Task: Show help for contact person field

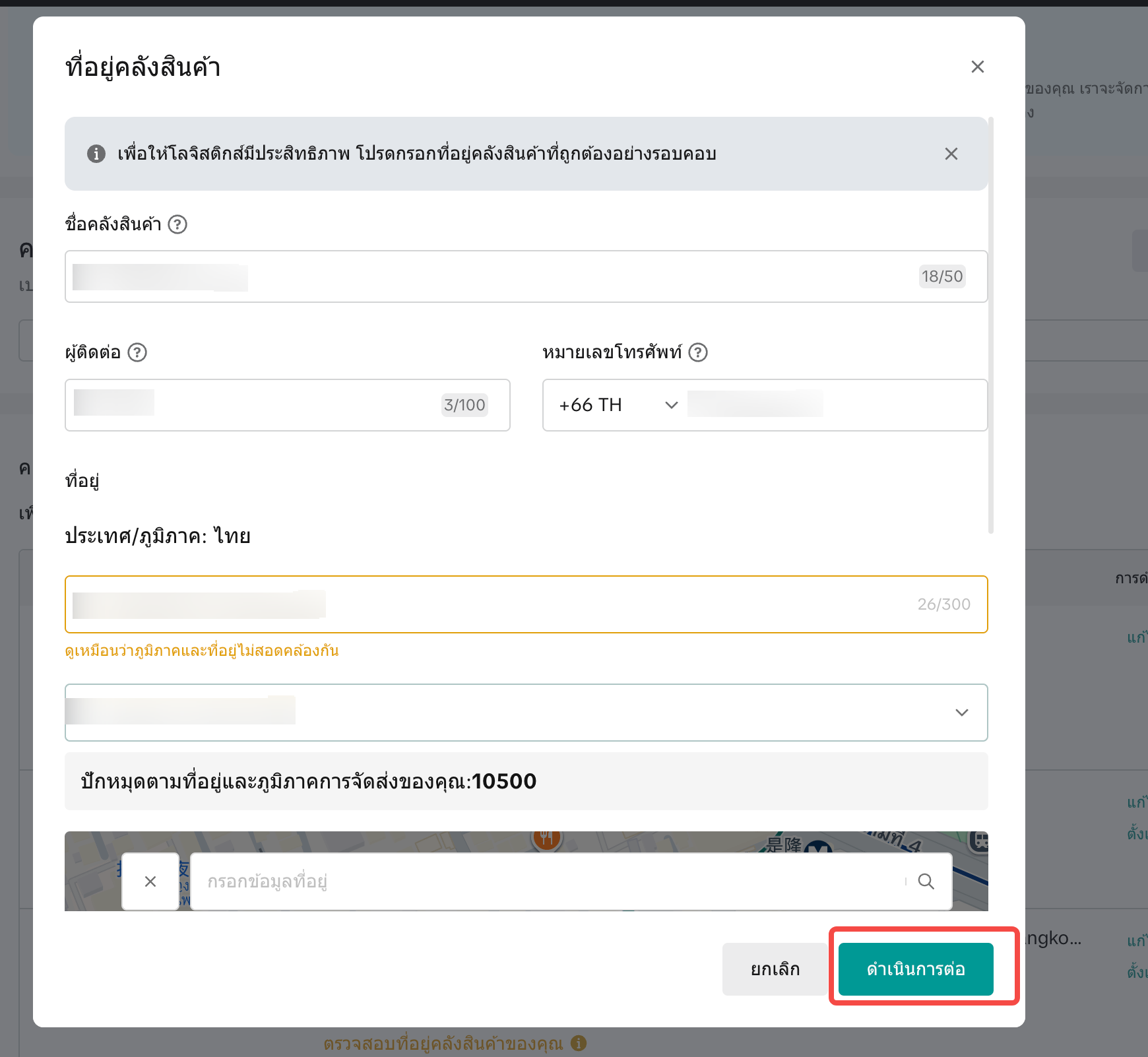Action: pos(137,352)
